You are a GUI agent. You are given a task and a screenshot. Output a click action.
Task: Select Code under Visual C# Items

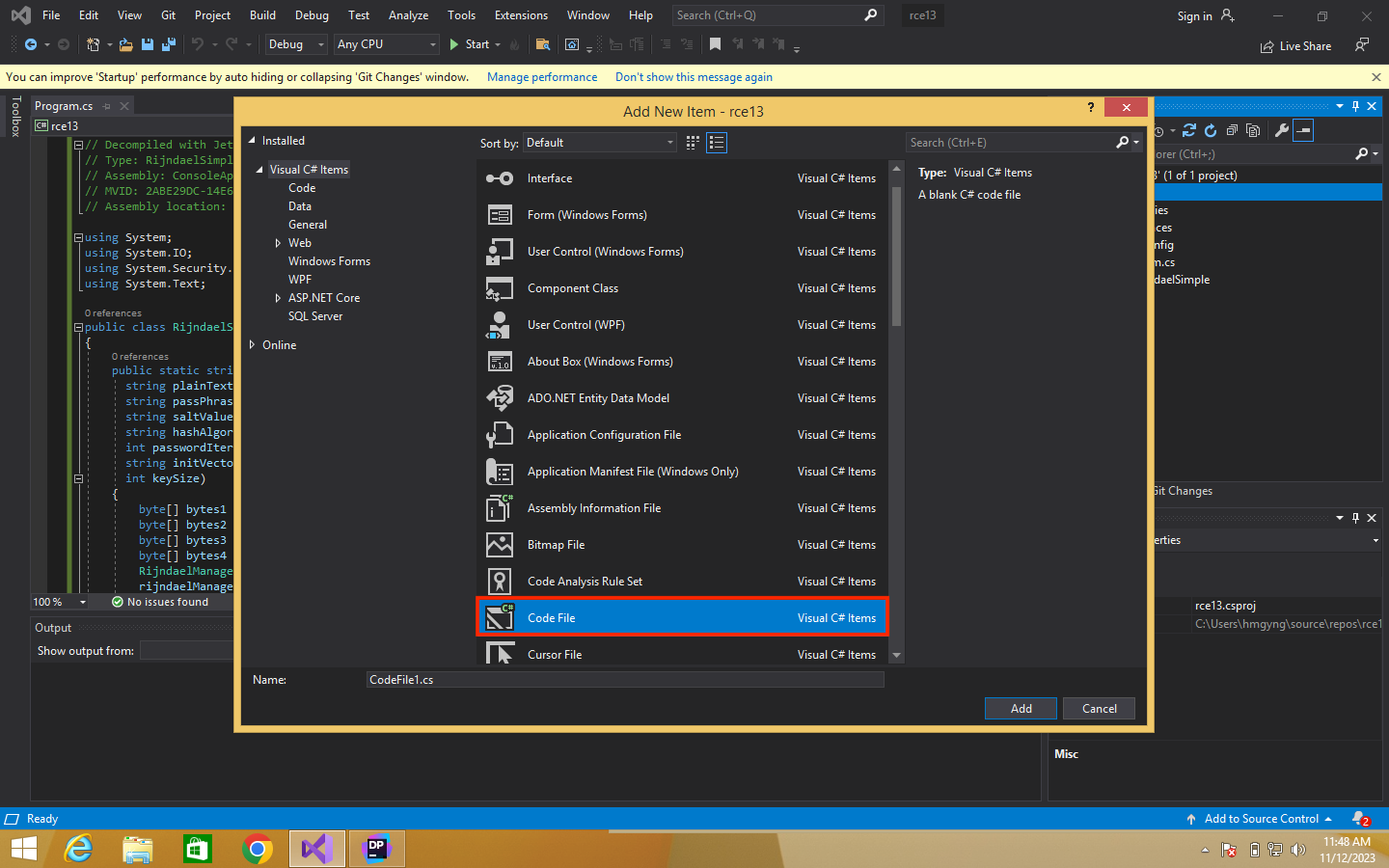point(302,188)
